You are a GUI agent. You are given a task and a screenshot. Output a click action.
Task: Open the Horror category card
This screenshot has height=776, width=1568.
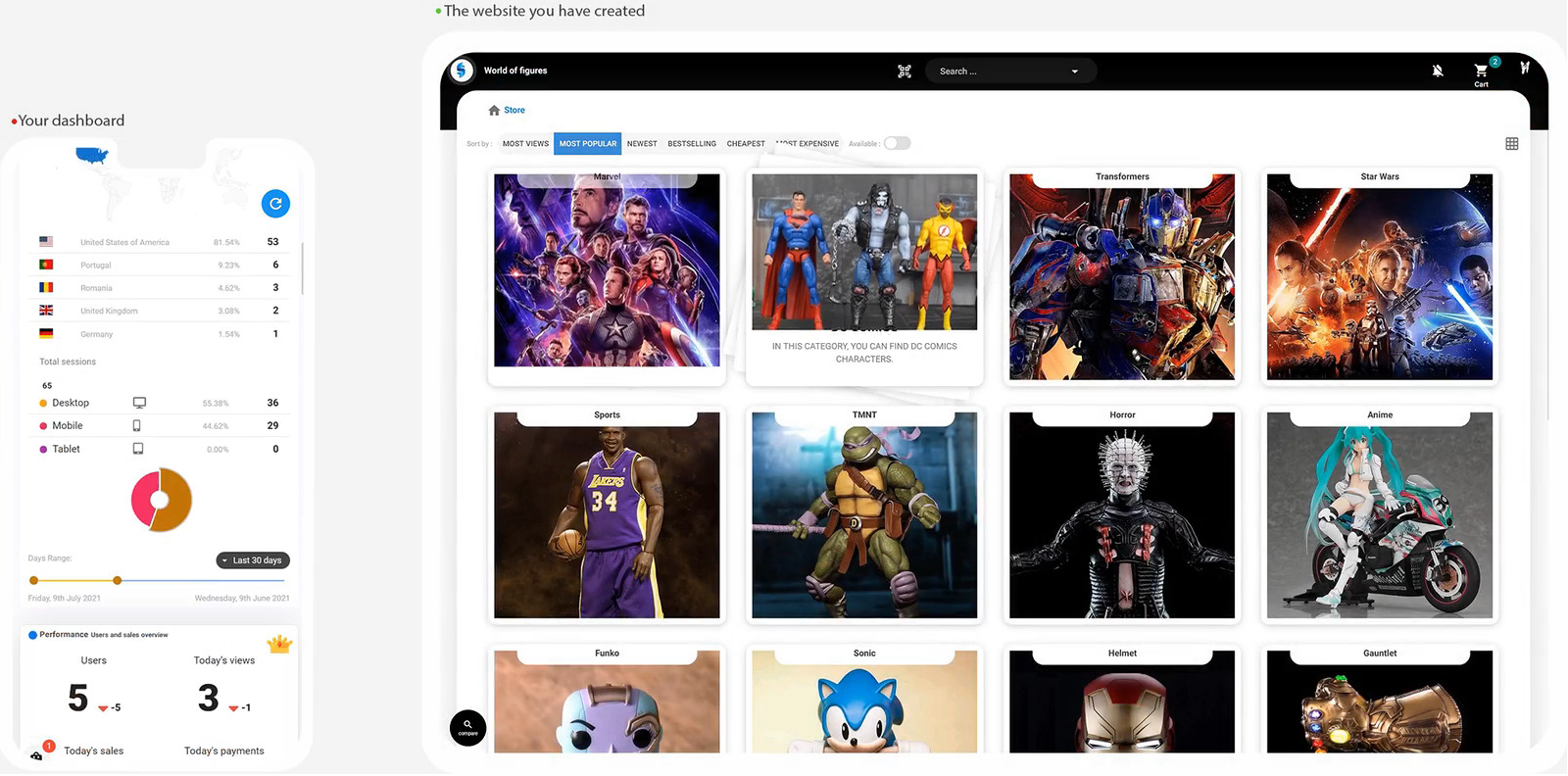tap(1122, 515)
